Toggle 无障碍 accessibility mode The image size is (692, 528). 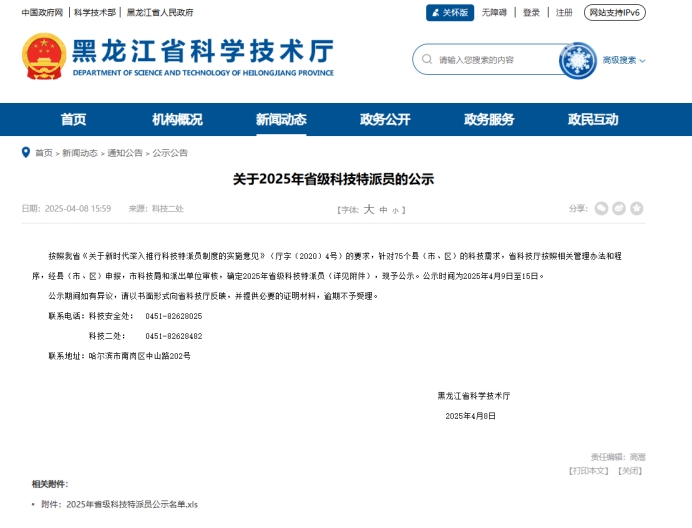click(x=494, y=13)
